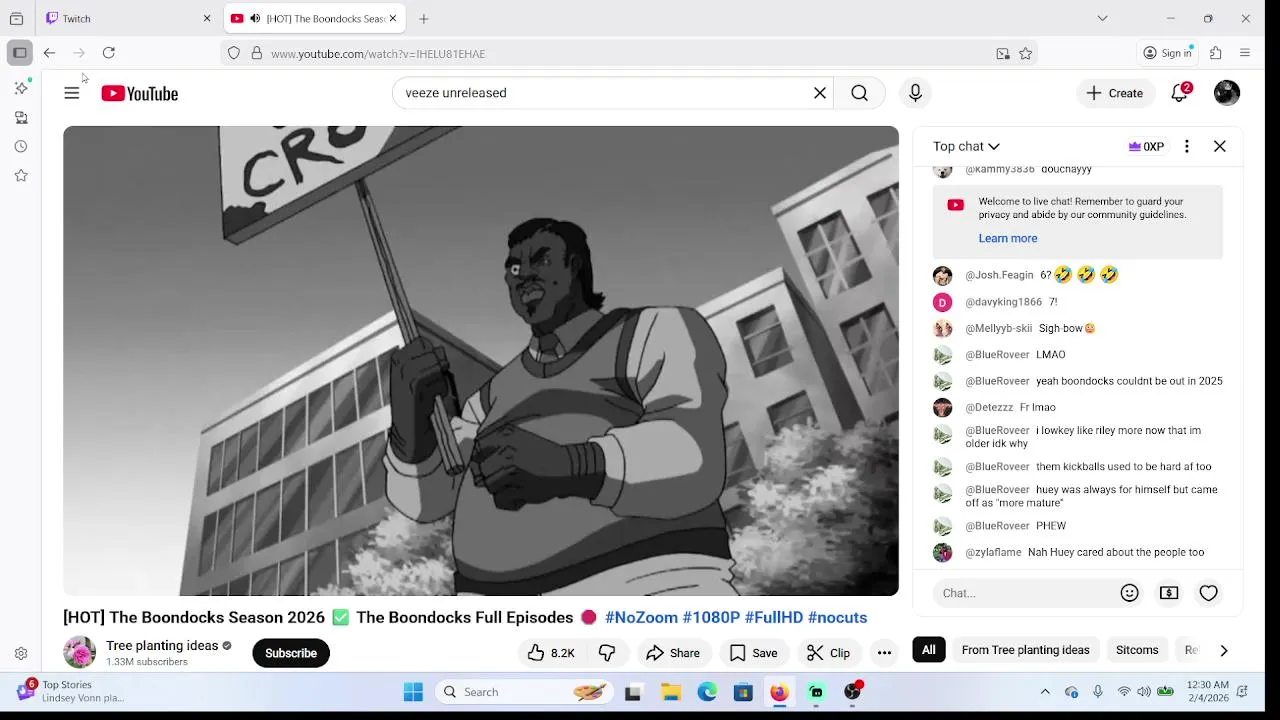Send a Super Chat via dollar icon
Viewport: 1280px width, 720px height.
point(1169,593)
